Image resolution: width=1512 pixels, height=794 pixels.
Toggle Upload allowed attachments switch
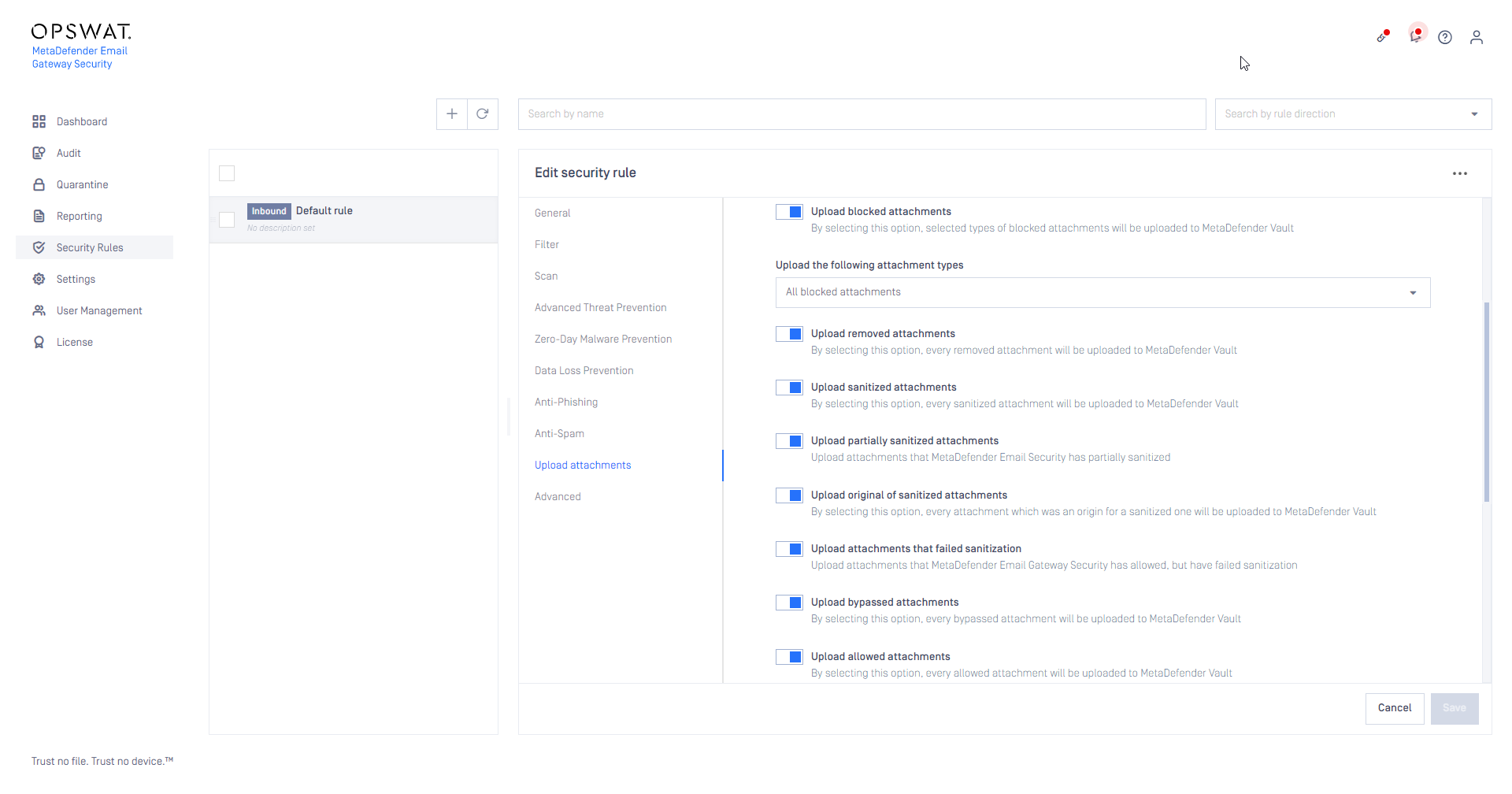[789, 657]
